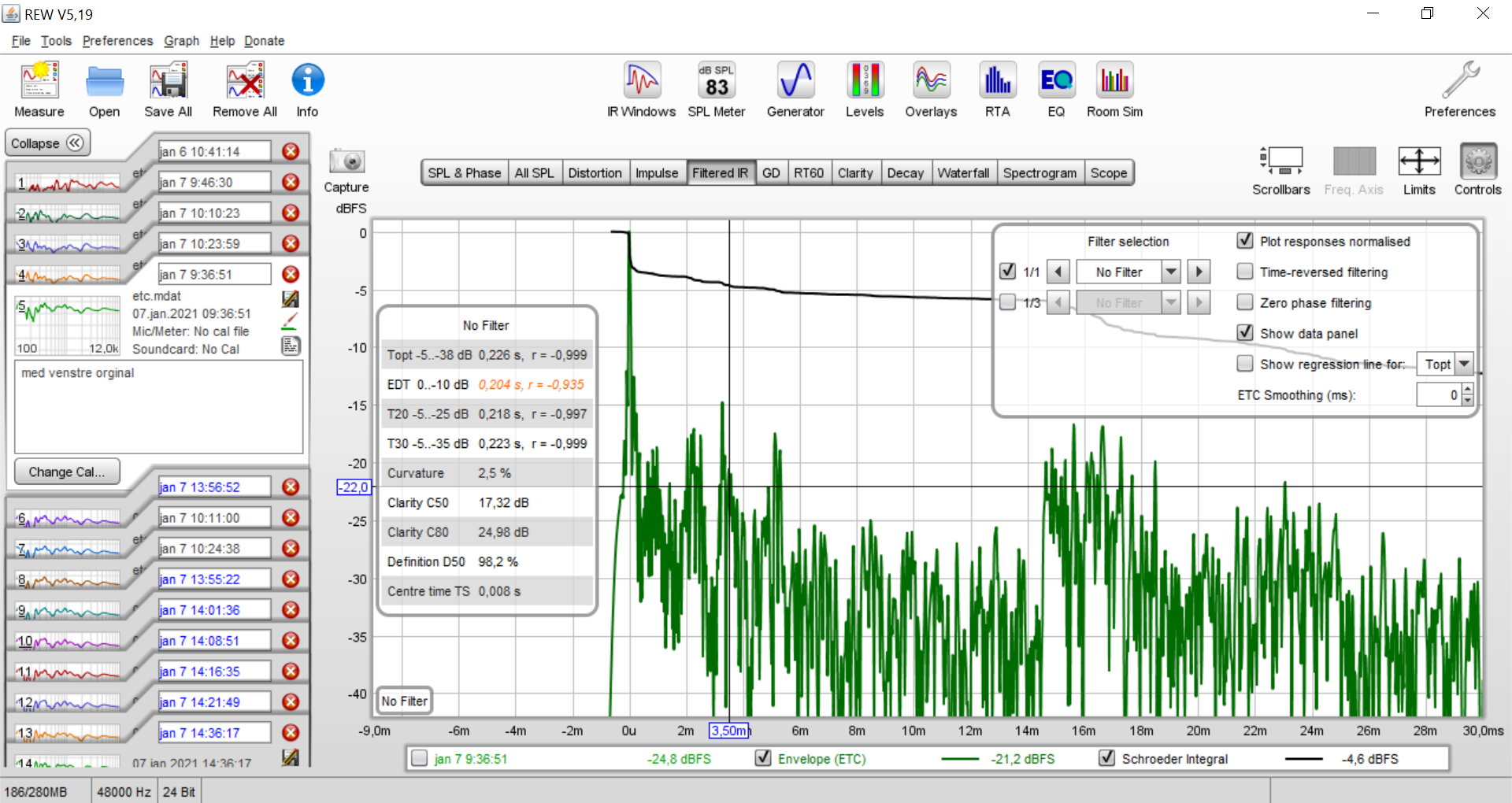The image size is (1512, 803).
Task: Remove measurement jan 7 10:10:23
Action: tap(291, 213)
